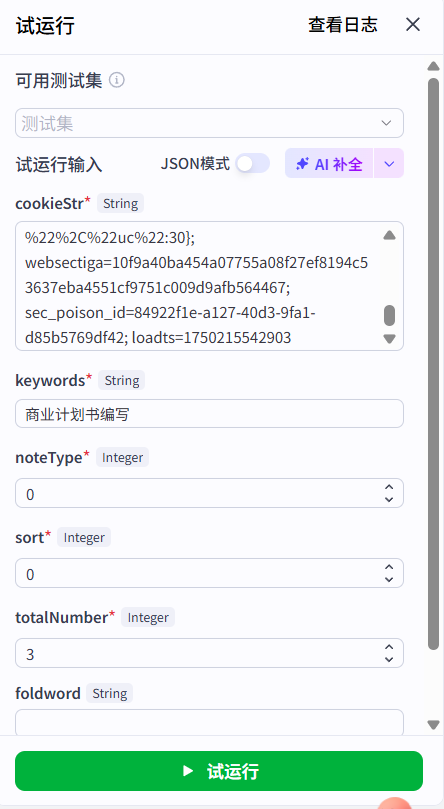The height and width of the screenshot is (809, 444).
Task: Click panel scrollbar up arrow
Action: [433, 66]
